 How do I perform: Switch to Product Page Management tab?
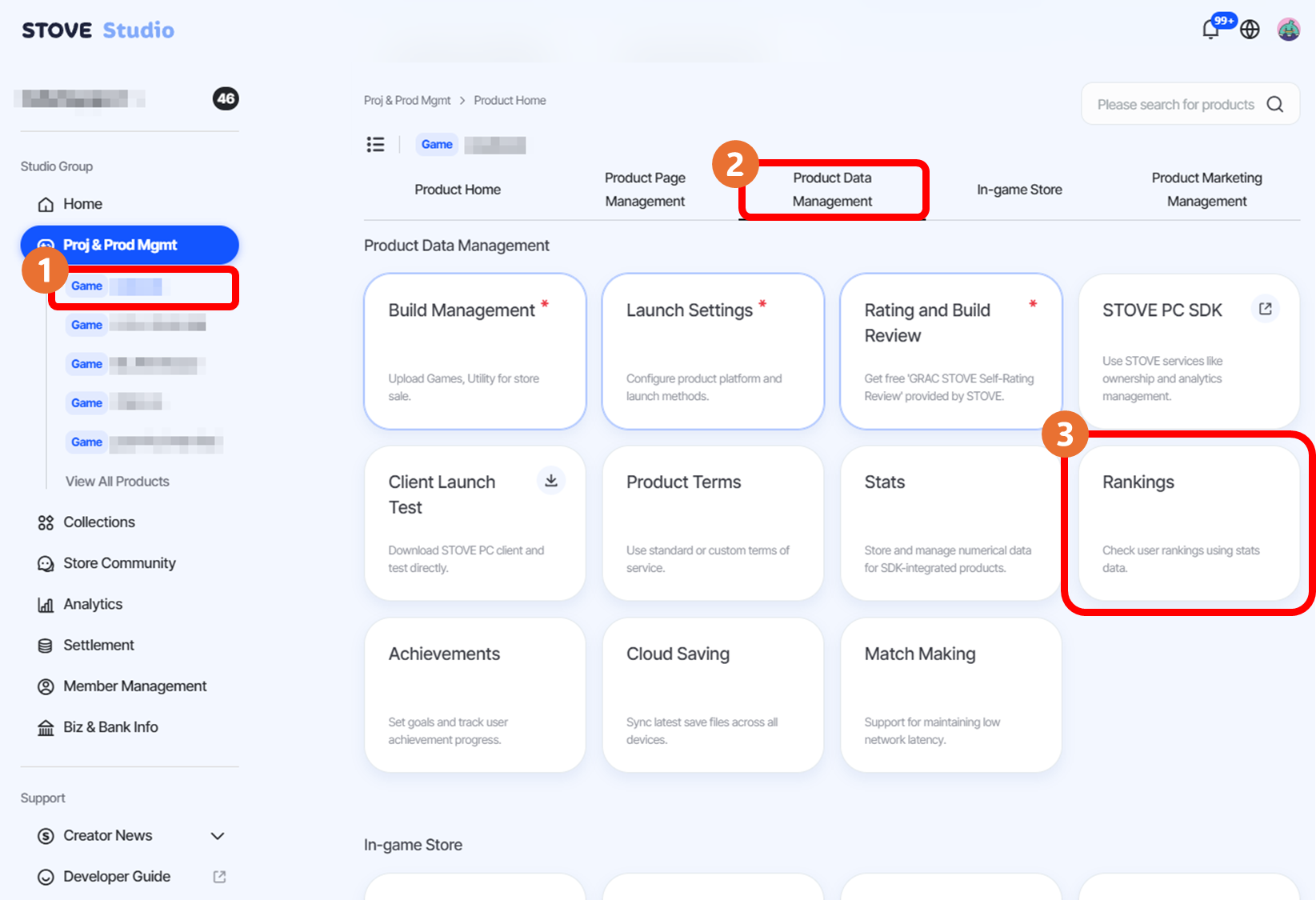click(645, 190)
